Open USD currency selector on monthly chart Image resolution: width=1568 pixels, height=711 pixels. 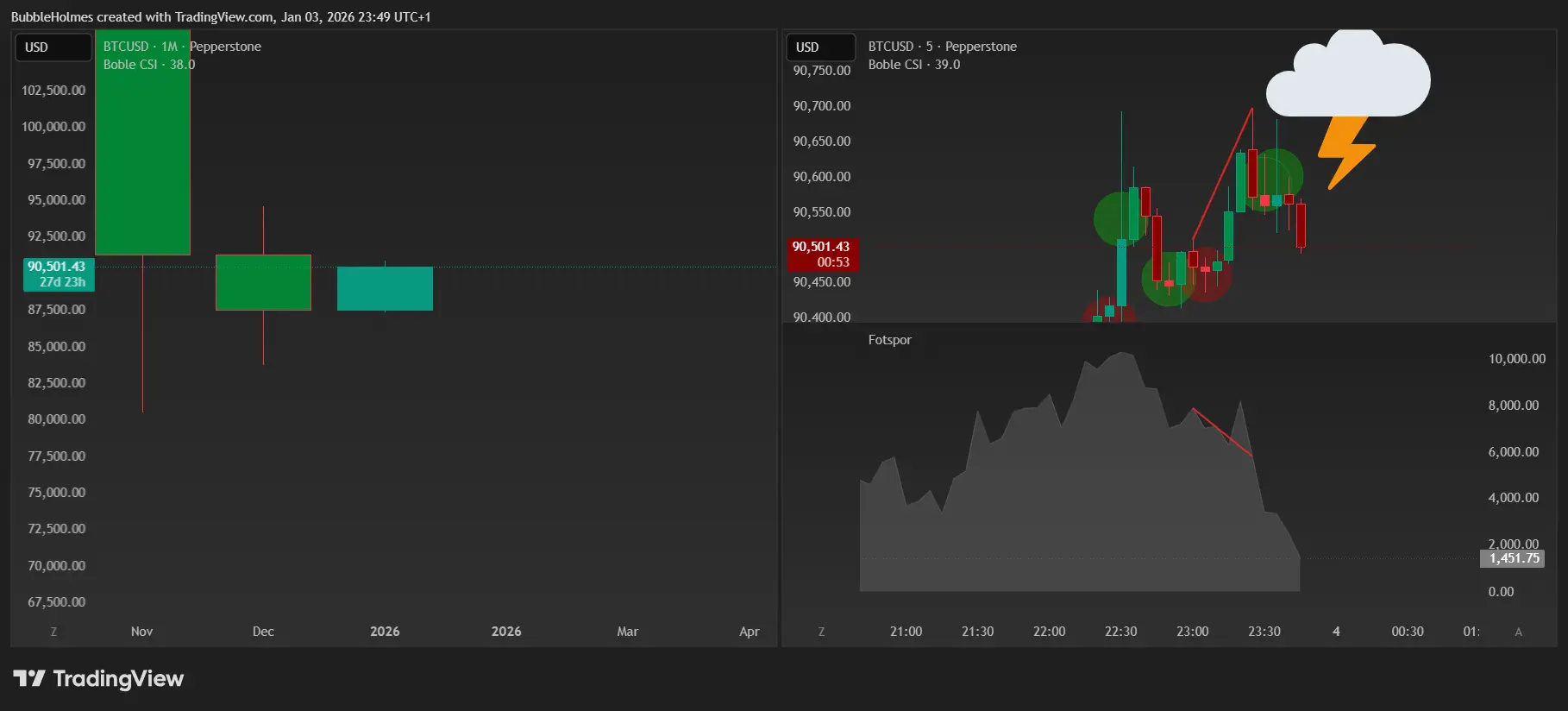53,47
